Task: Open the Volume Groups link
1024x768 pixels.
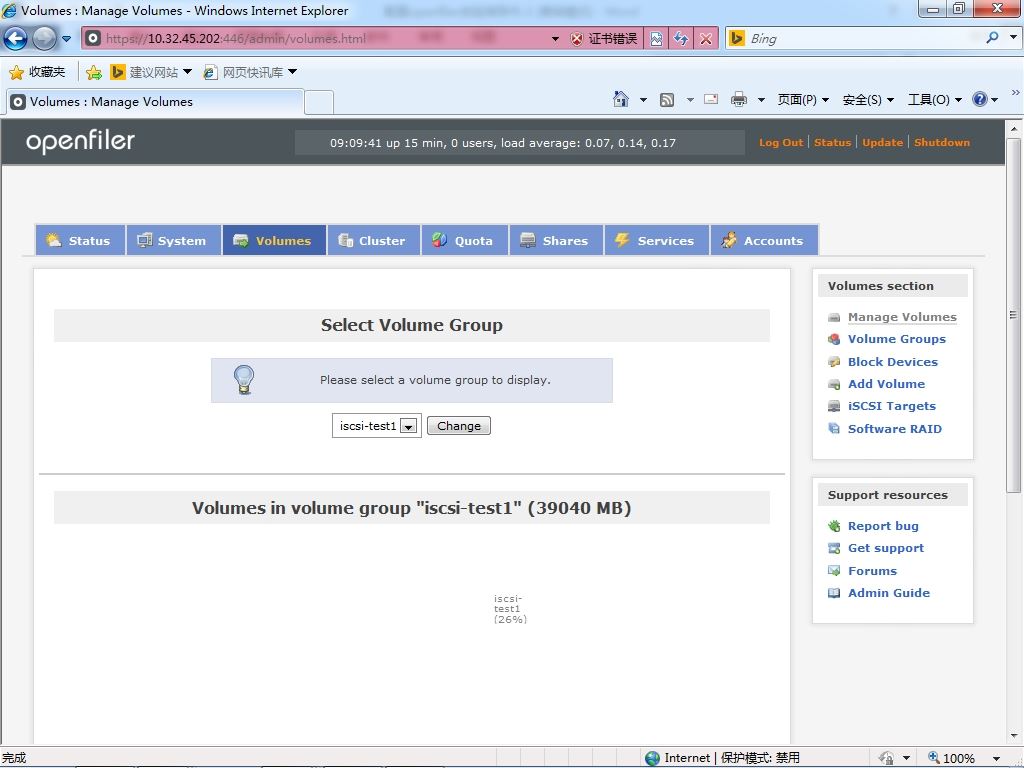Action: point(897,339)
